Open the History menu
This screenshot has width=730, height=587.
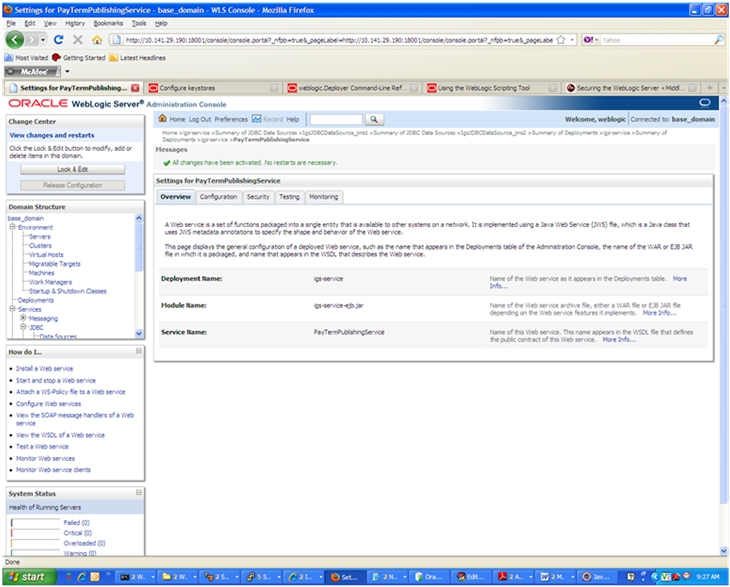click(x=75, y=23)
